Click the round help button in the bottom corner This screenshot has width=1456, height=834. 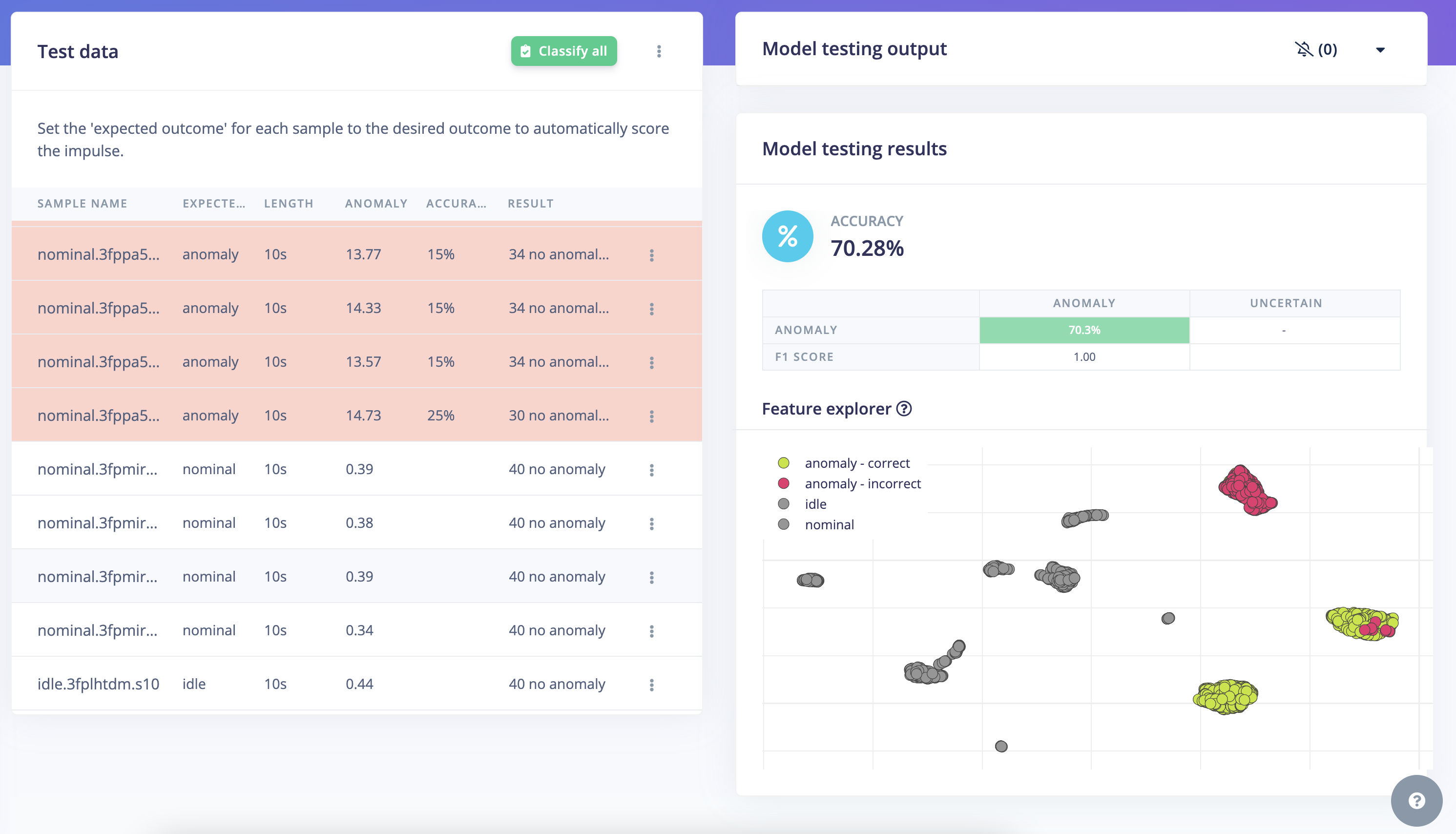[x=1416, y=800]
